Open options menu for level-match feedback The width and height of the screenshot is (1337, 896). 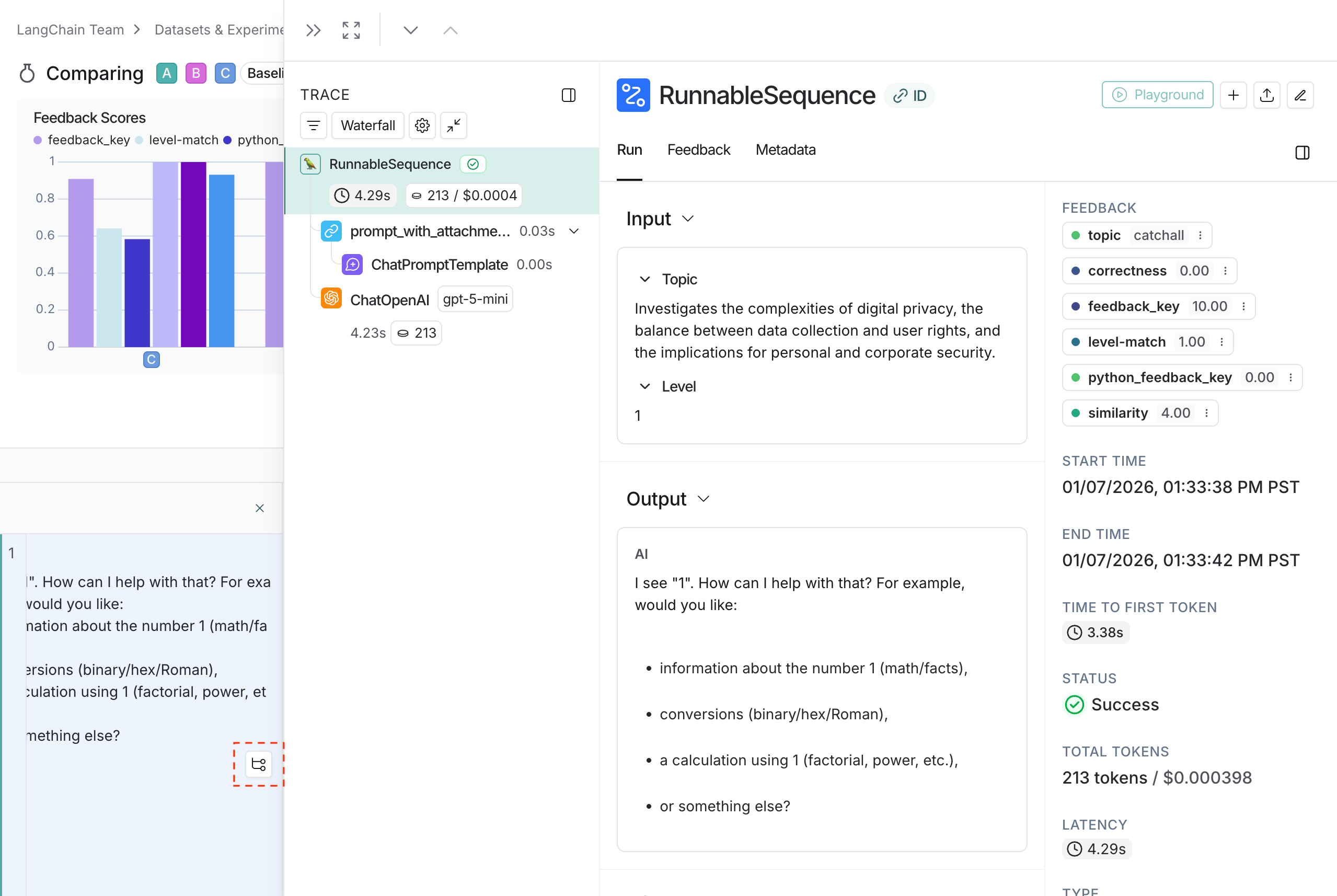1222,342
